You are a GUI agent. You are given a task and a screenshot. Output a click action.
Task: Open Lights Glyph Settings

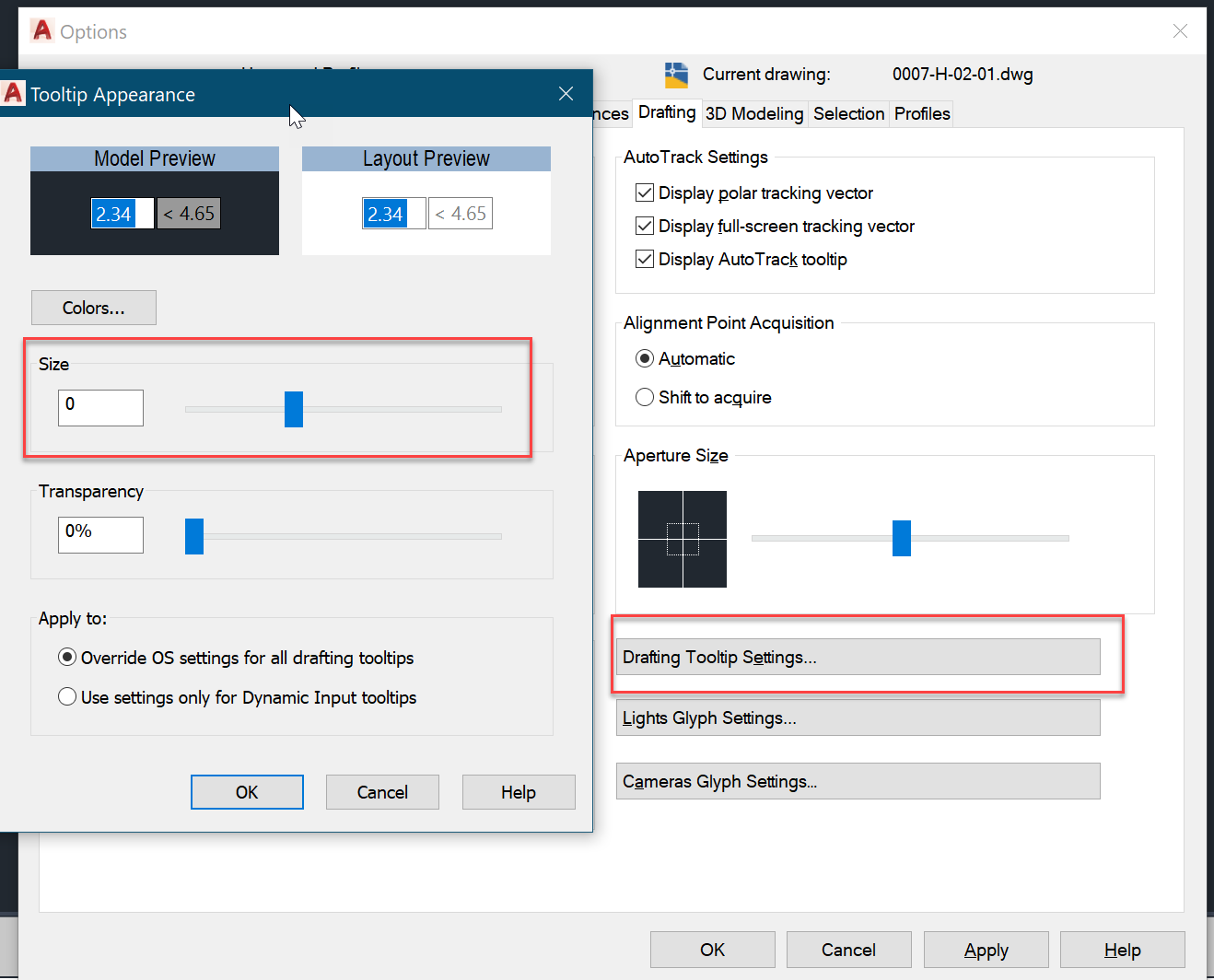tap(858, 717)
